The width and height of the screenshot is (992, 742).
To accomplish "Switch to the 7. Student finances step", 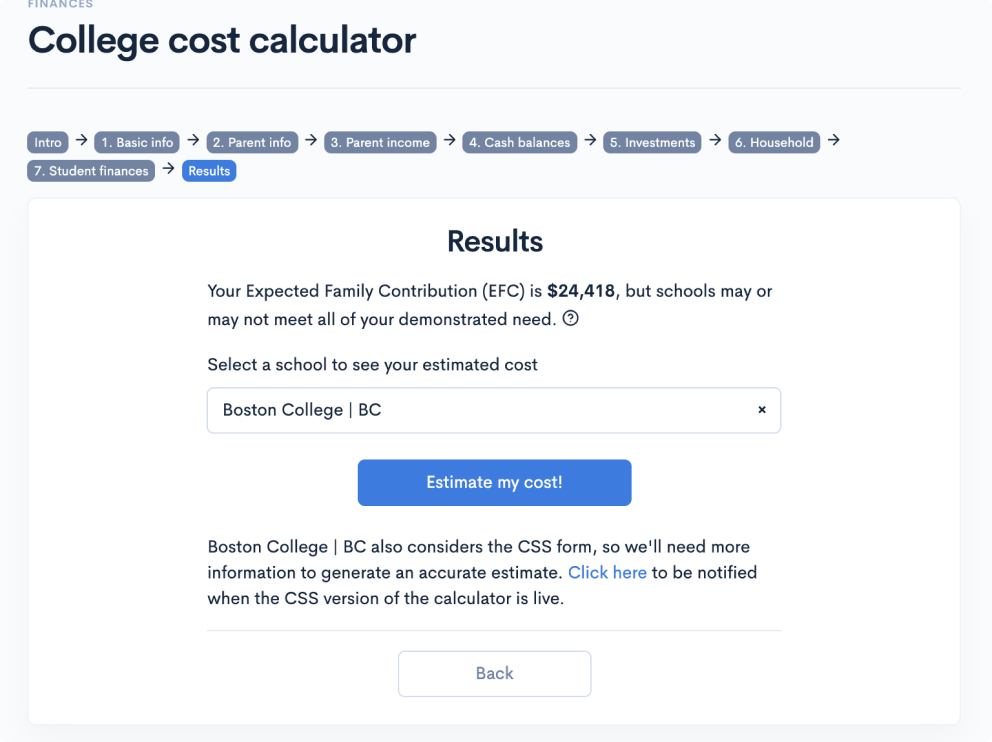I will pos(90,171).
